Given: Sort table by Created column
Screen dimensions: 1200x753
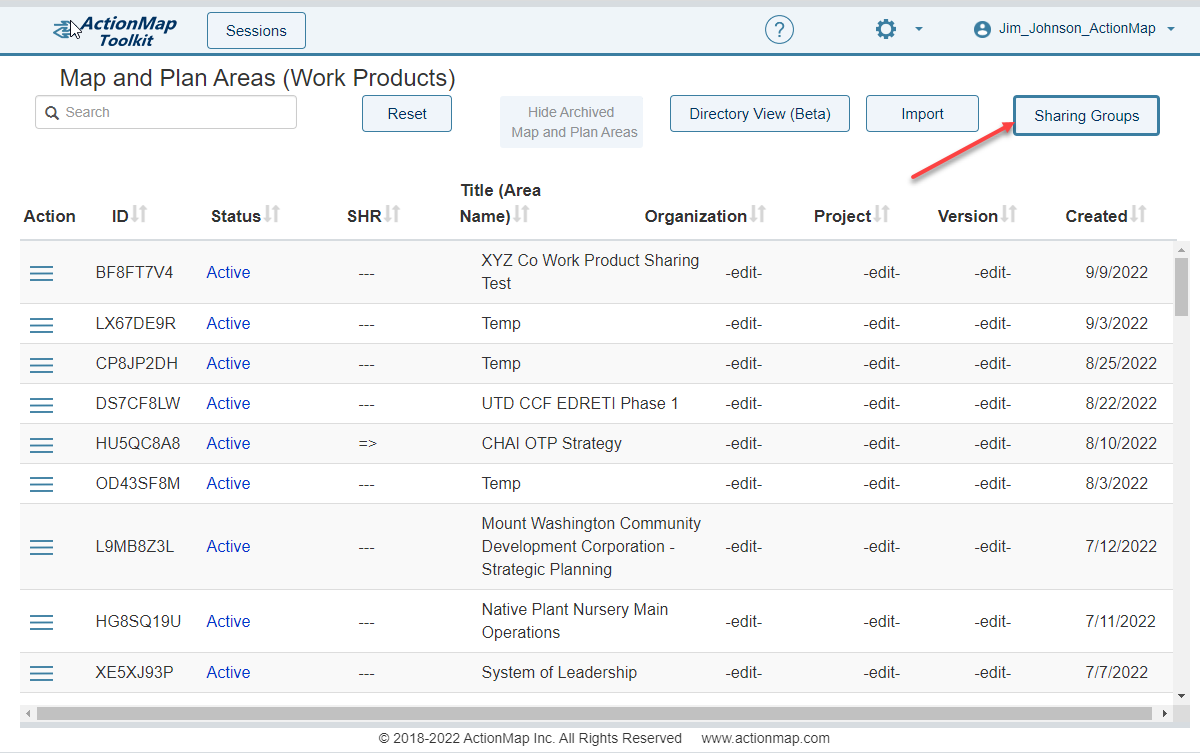Looking at the screenshot, I should 1138,214.
